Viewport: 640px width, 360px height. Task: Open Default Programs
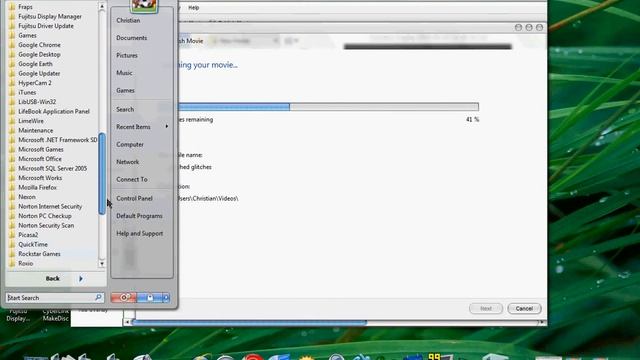[139, 216]
